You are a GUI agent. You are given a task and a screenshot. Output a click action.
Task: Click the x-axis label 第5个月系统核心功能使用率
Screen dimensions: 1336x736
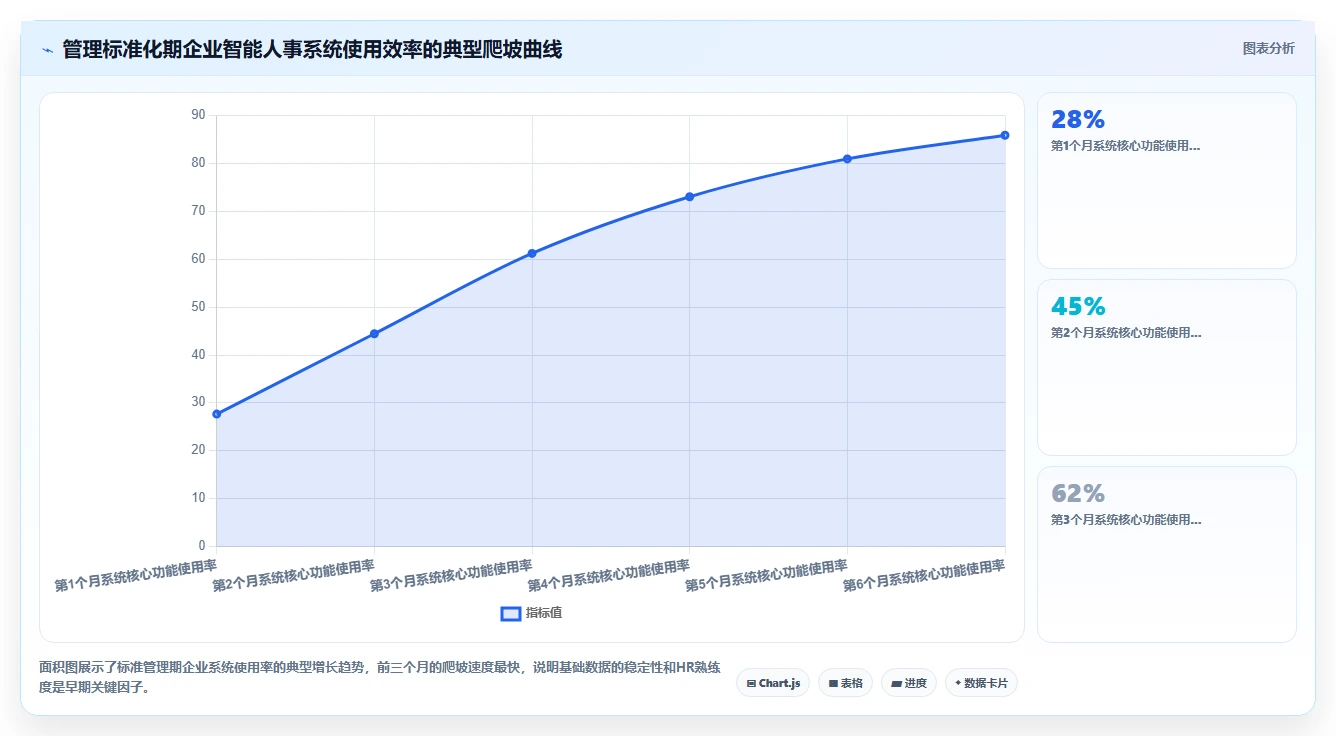tap(767, 575)
